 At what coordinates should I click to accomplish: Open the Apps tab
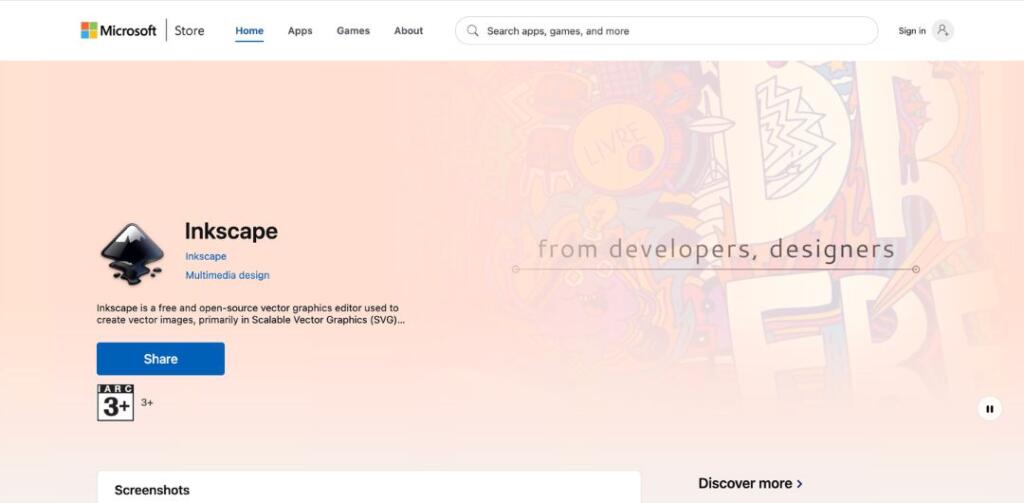300,31
